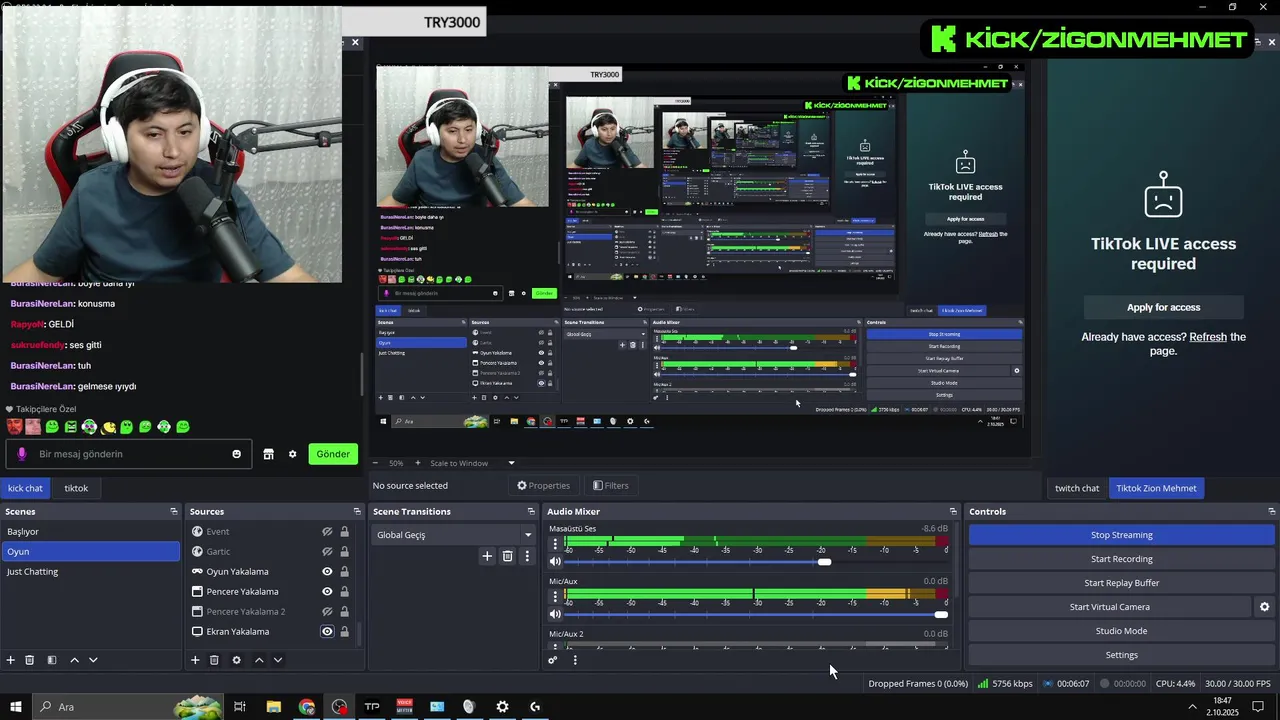Show the hidden Gartic source
Screen dimensions: 1280x720
(327, 552)
